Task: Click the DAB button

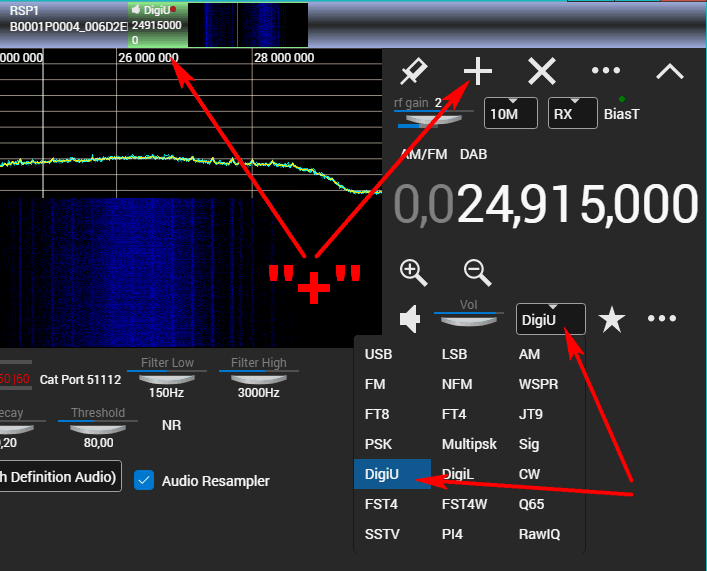Action: [473, 154]
